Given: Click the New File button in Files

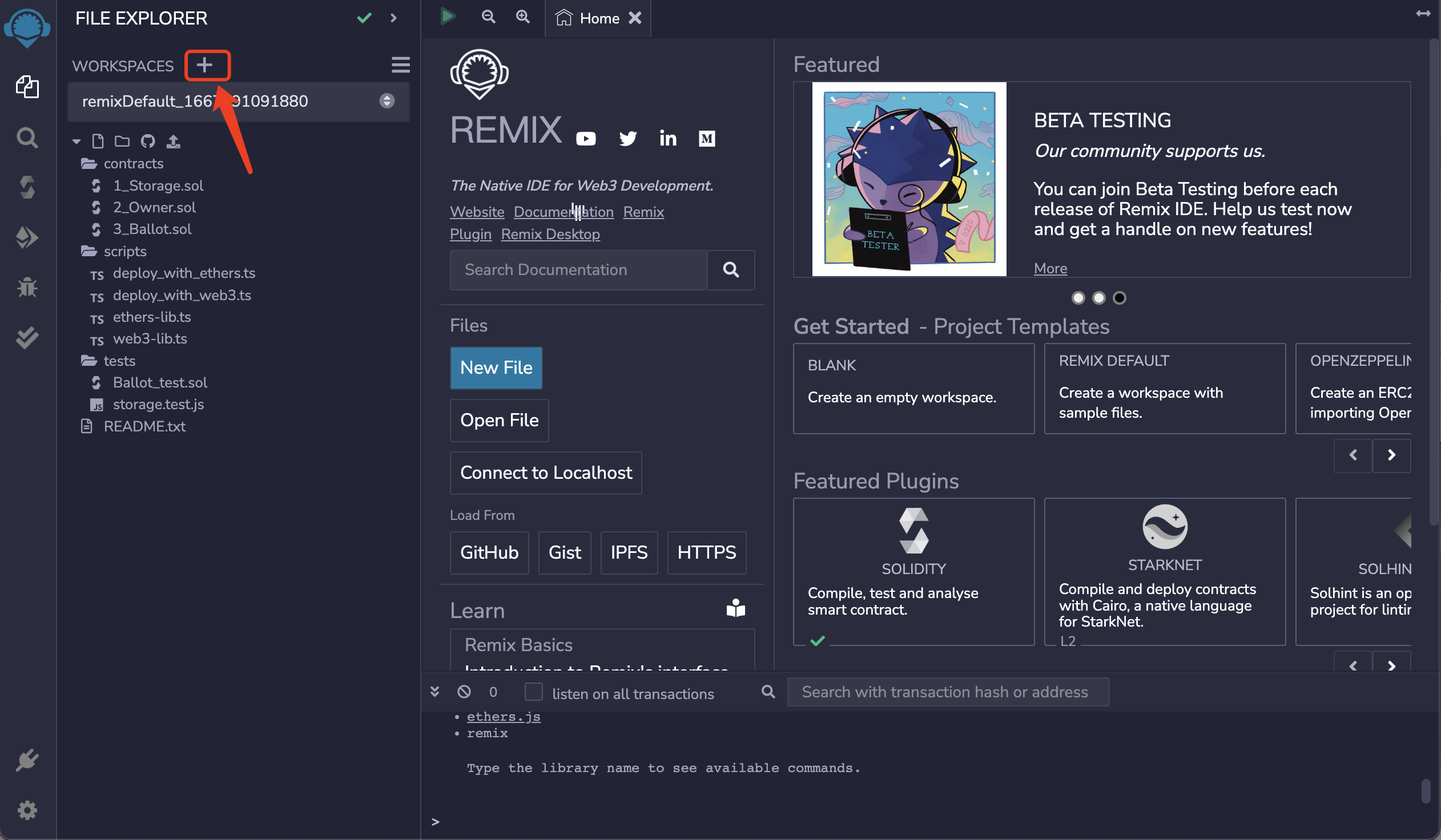Looking at the screenshot, I should 496,367.
